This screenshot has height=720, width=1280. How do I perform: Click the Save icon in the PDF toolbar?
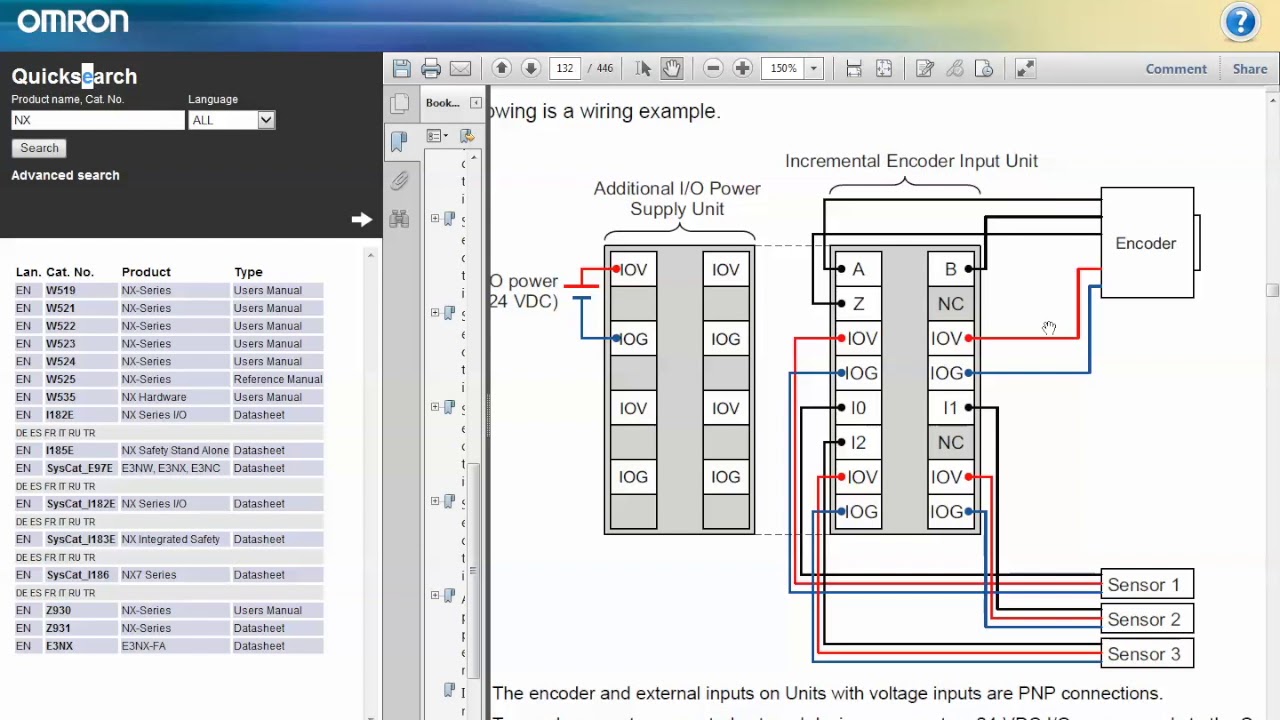tap(402, 68)
